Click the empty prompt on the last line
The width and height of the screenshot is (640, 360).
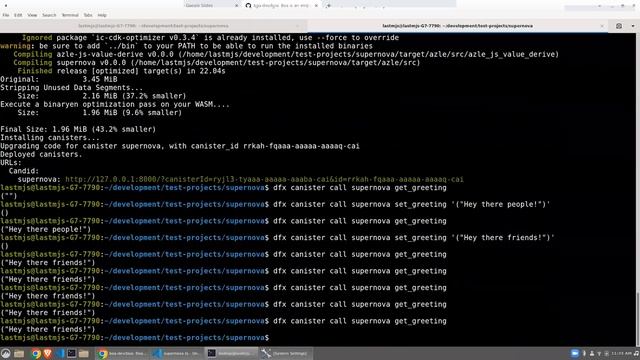tap(135, 338)
